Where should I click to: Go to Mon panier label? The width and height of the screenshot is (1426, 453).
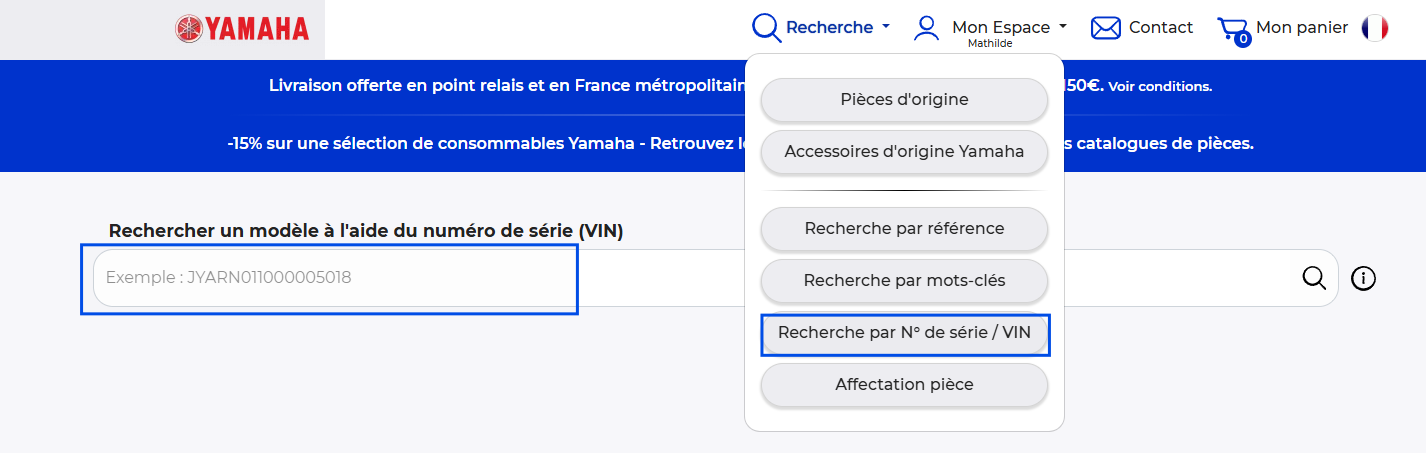1301,28
